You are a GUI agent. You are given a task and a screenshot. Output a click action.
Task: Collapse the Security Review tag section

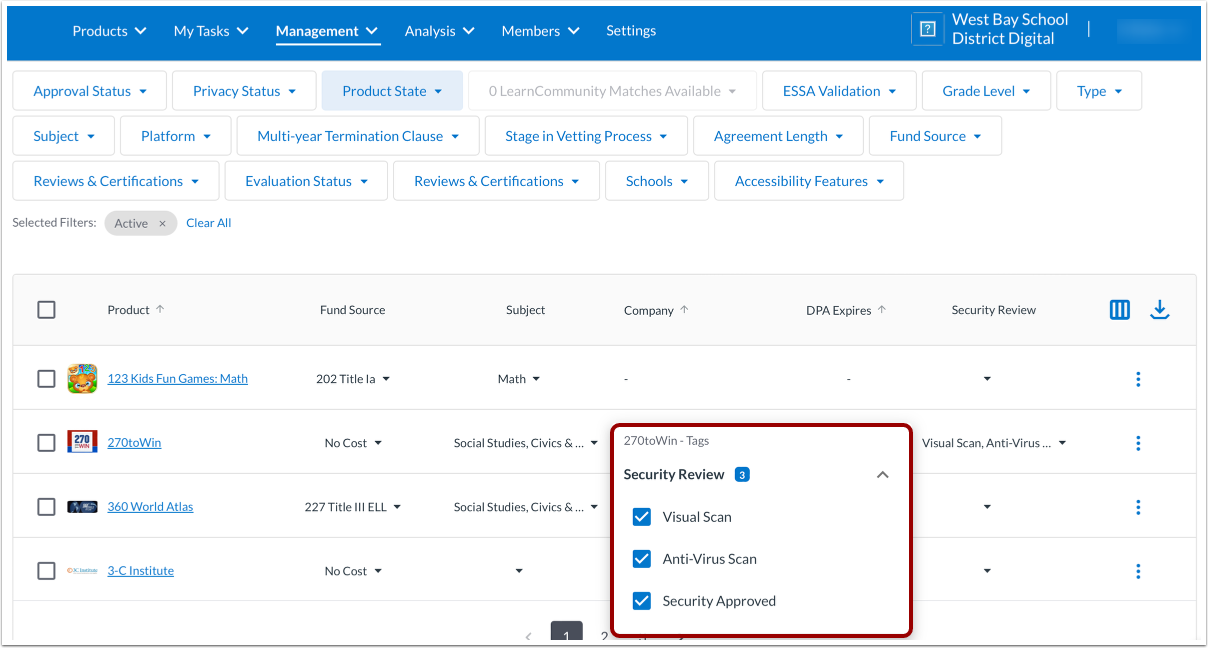[x=882, y=474]
